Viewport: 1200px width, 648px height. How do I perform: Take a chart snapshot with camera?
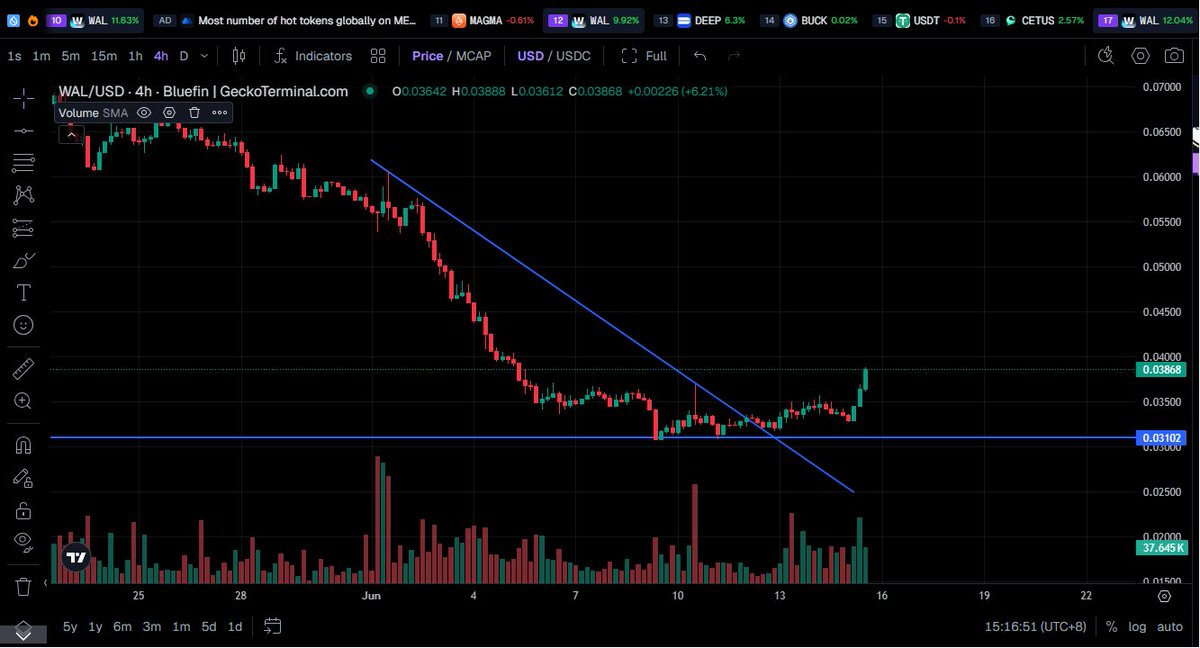coord(1173,56)
